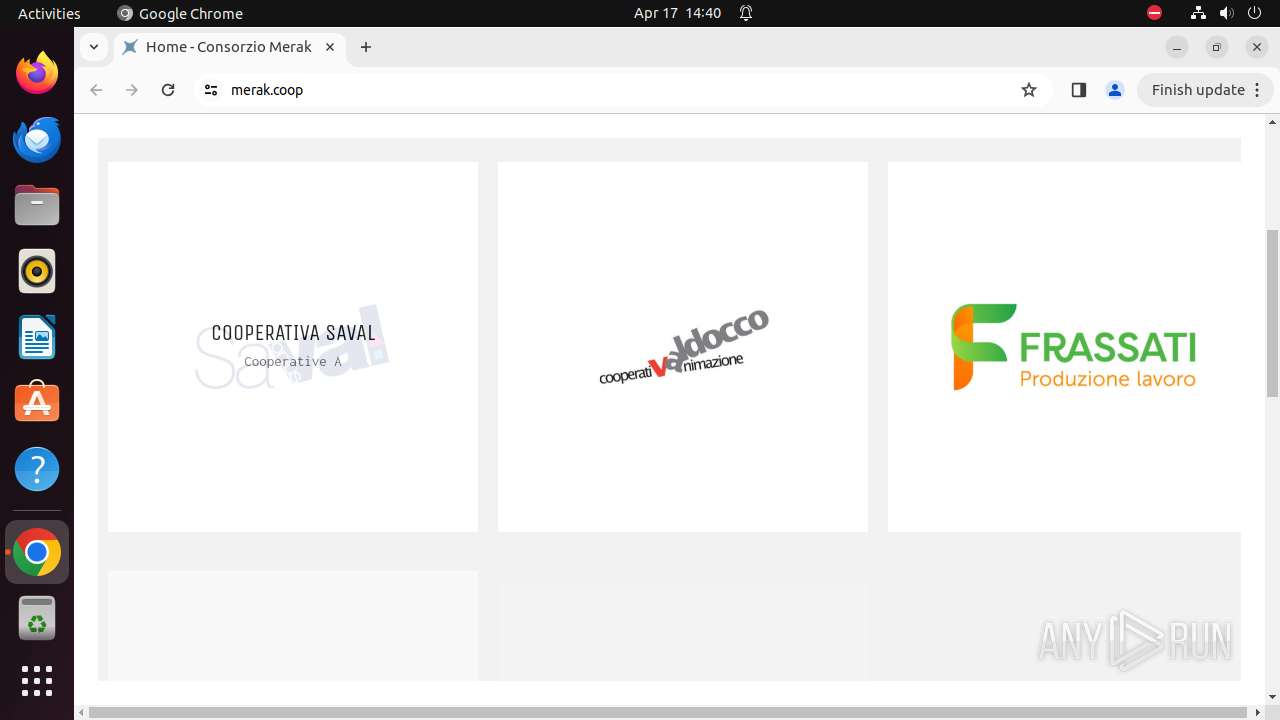Show the applications grid
Viewport: 1280px width, 720px height.
(37, 681)
